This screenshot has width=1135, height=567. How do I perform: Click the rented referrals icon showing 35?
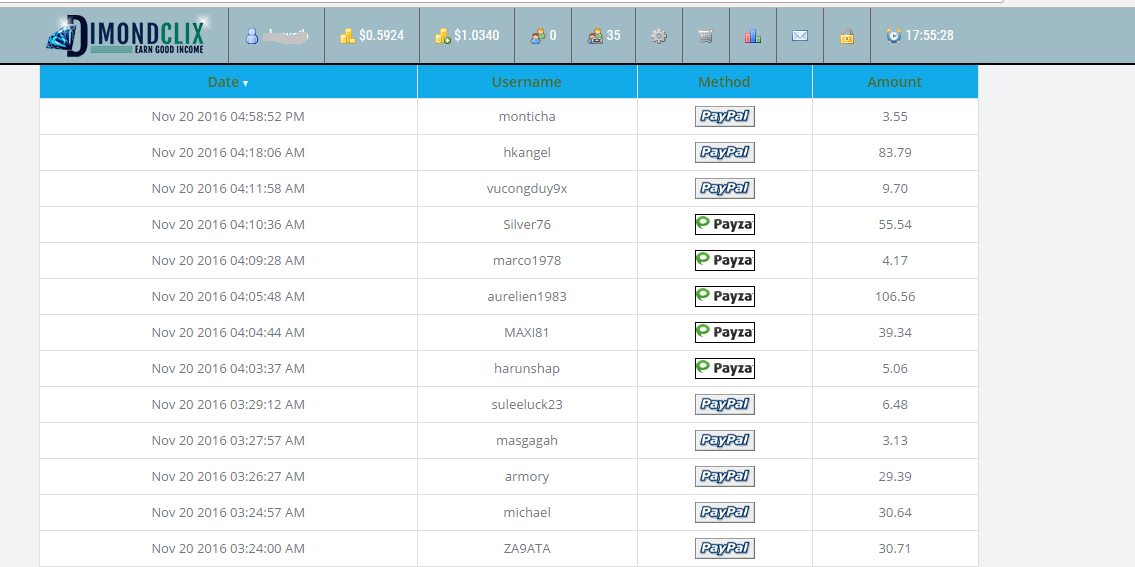(604, 36)
